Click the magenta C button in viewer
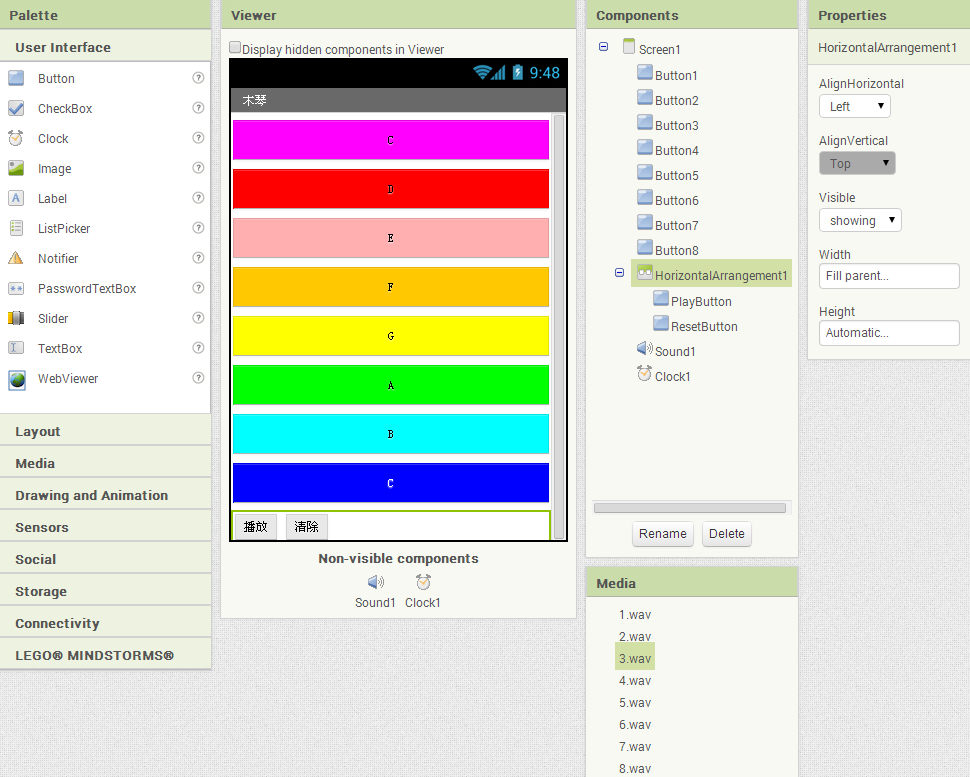 [390, 140]
